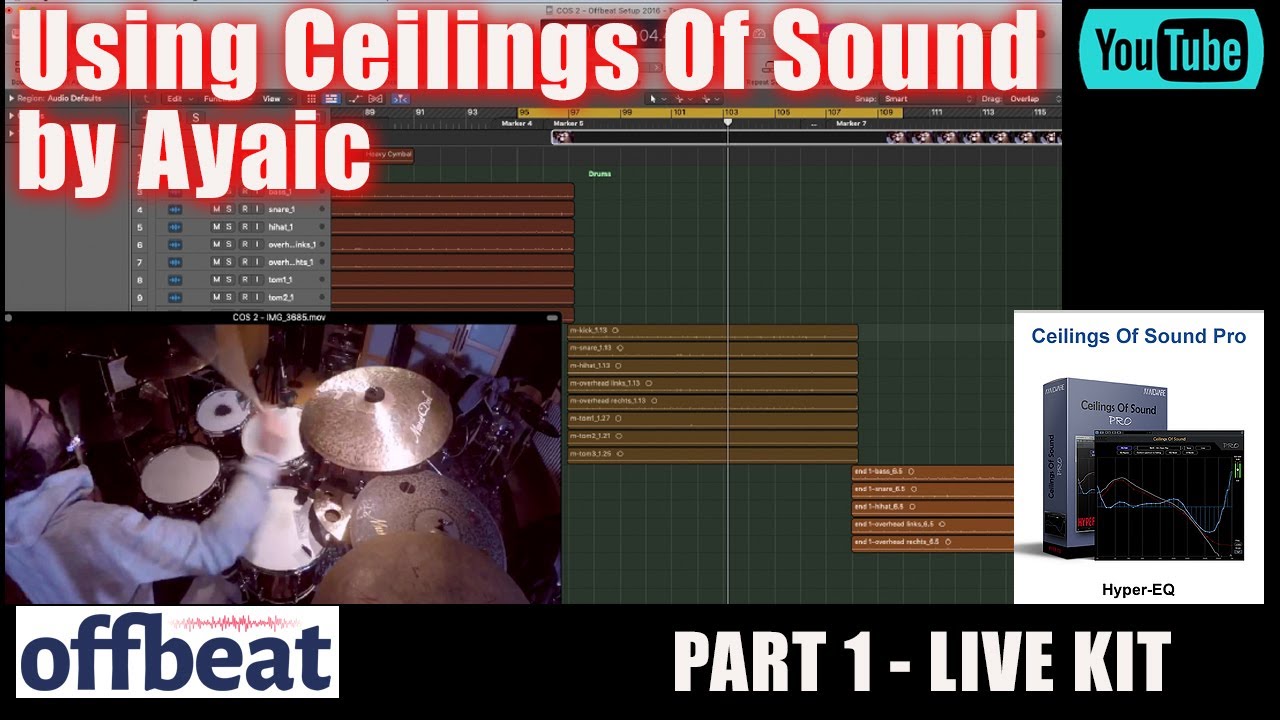Screen dimensions: 1280x720
Task: Select the end 1-overhead links_6.5 region
Action: click(x=932, y=524)
